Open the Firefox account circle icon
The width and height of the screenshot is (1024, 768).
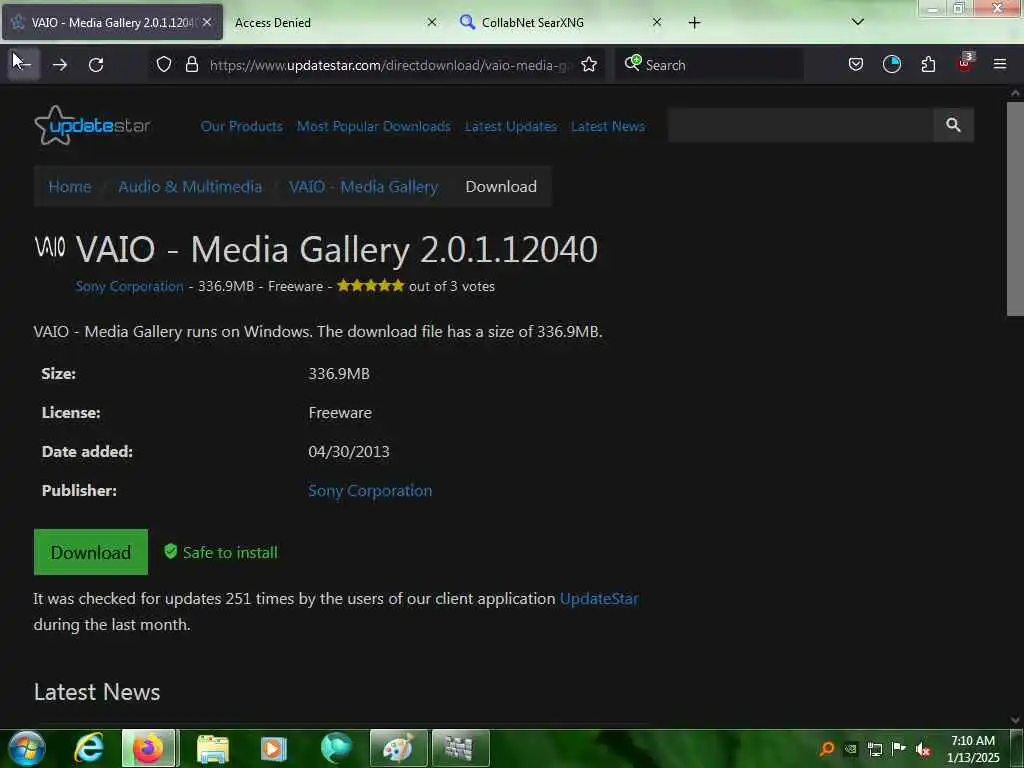pos(891,64)
